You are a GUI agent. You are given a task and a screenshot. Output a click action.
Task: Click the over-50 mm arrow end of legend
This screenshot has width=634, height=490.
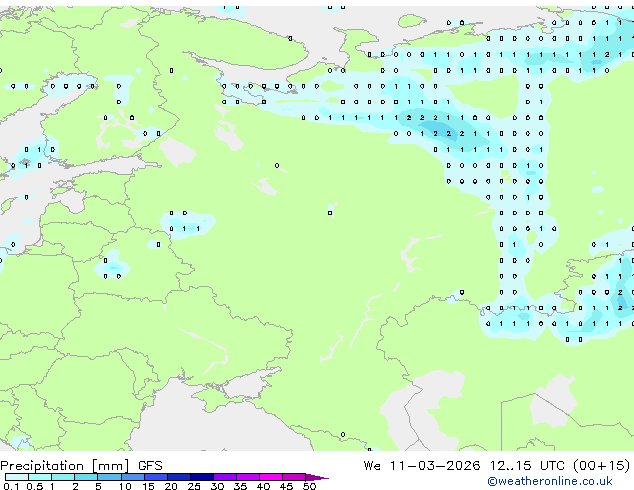coord(317,477)
